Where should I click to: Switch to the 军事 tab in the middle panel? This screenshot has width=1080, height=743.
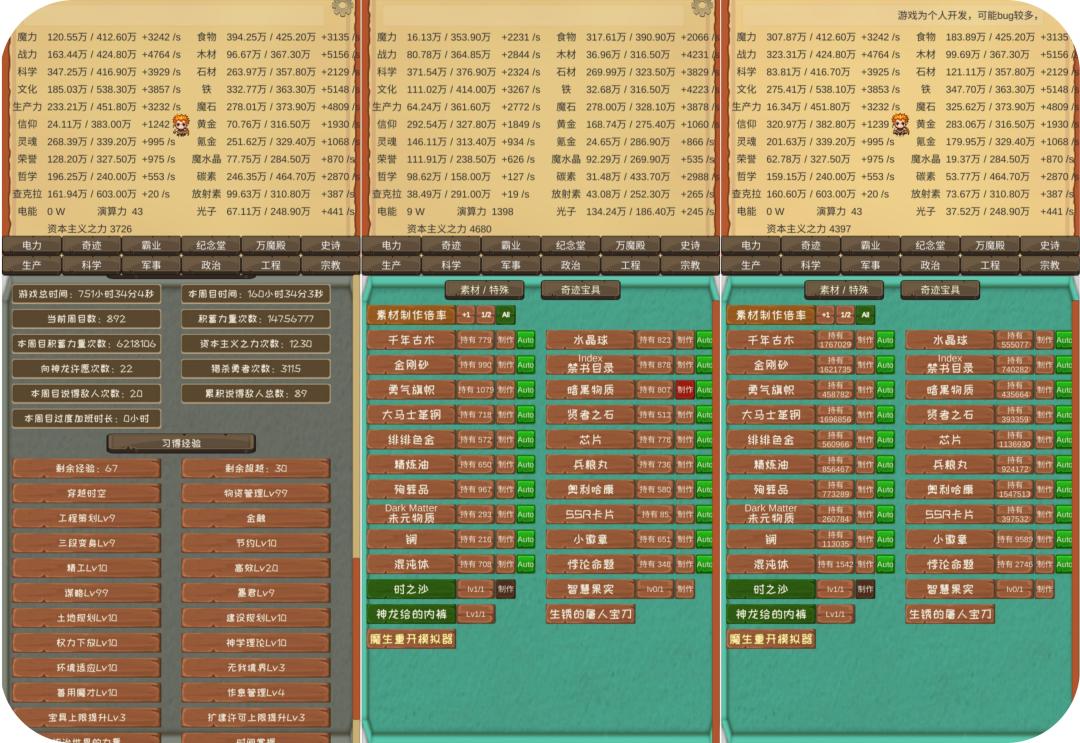pyautogui.click(x=510, y=265)
